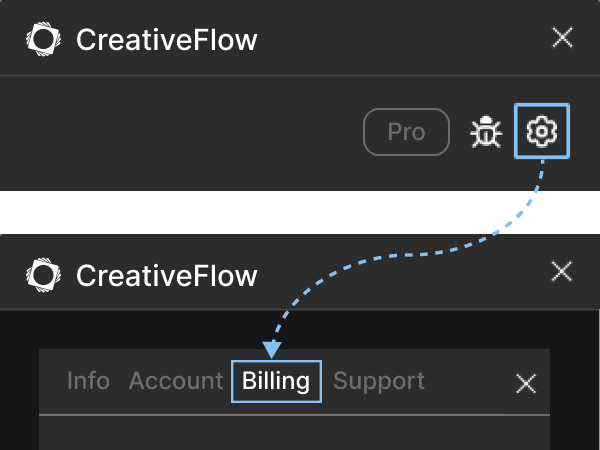Click the Pro badge button
Screen dimensions: 600x450
click(406, 132)
